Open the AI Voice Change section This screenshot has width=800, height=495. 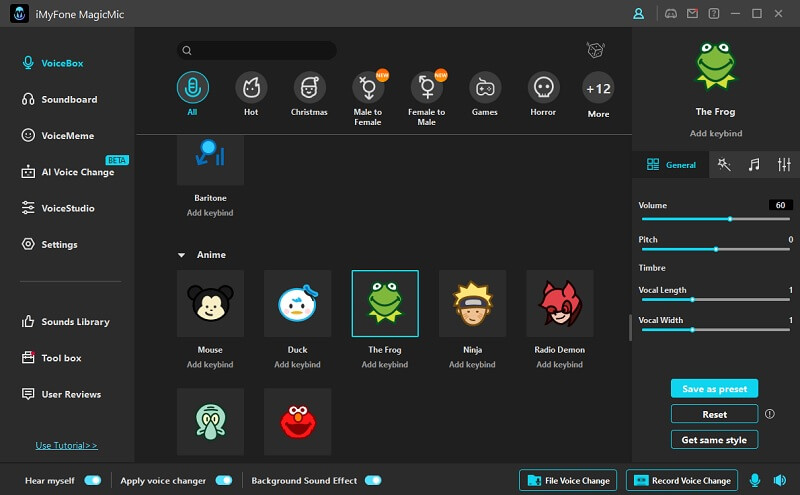click(68, 172)
